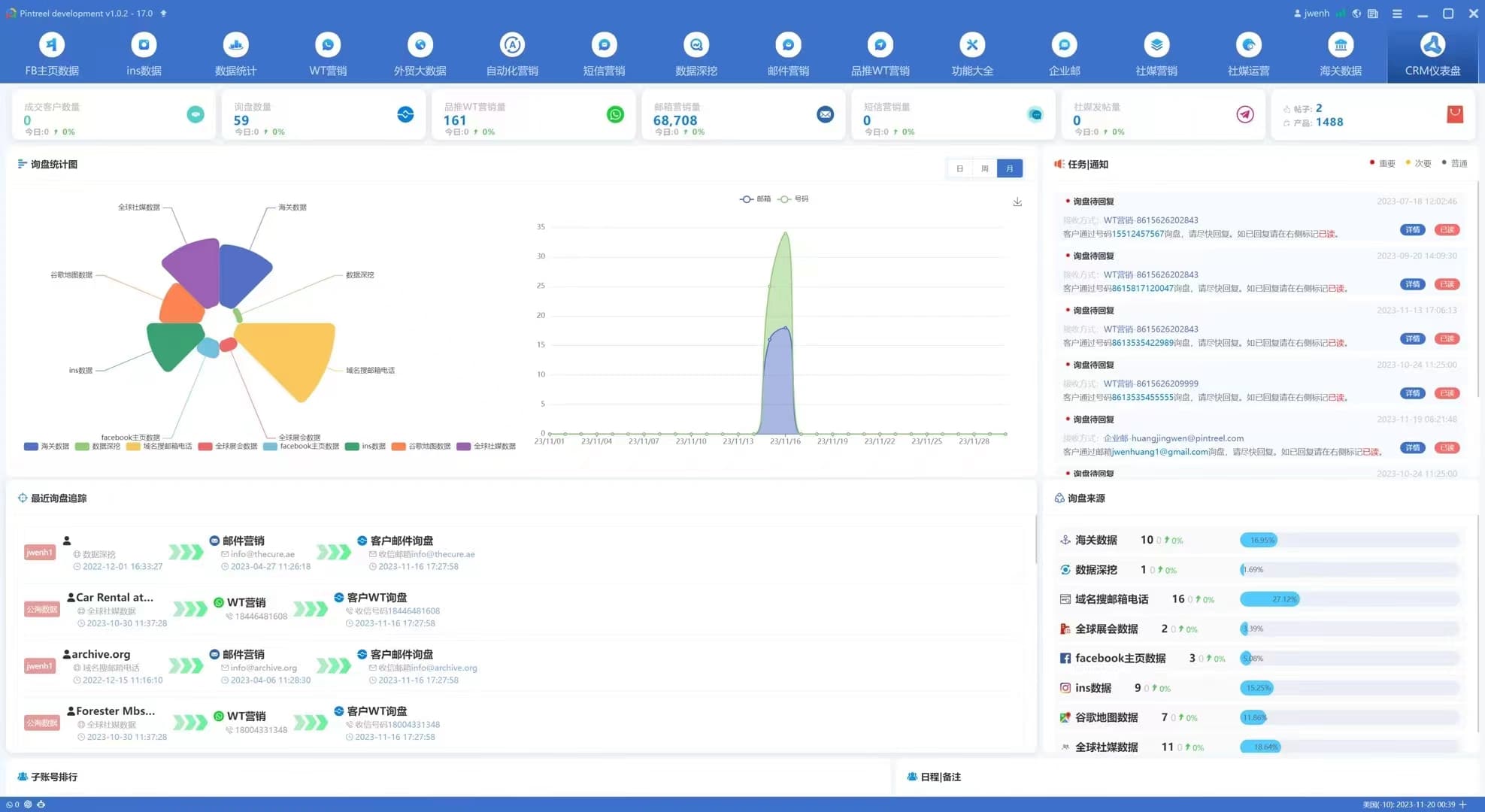
Task: Open the FB主页数据 module icon
Action: coord(51,45)
